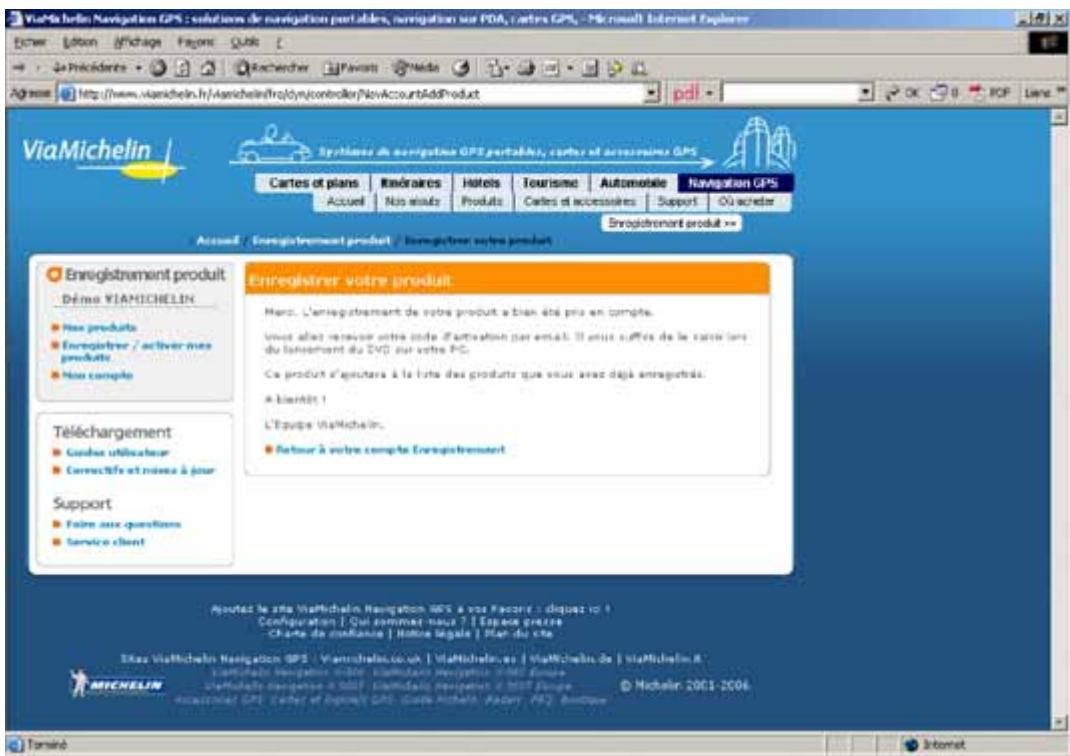Expand the pdl search field dropdown arrow
The width and height of the screenshot is (1070, 756).
click(865, 93)
